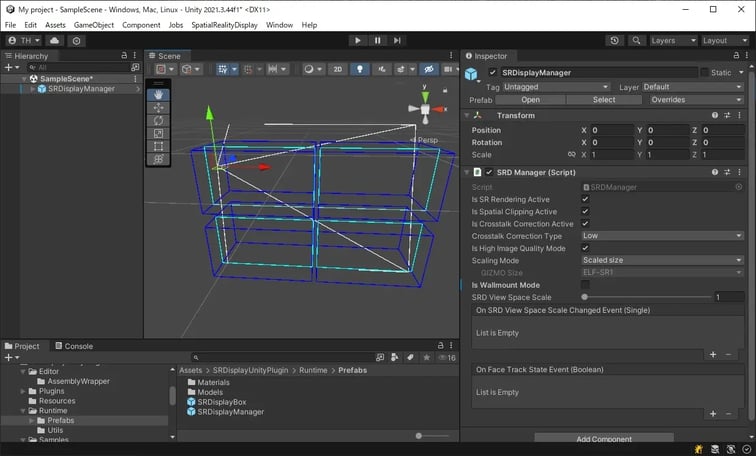Open the global Search icon
This screenshot has width=756, height=456.
pos(636,40)
